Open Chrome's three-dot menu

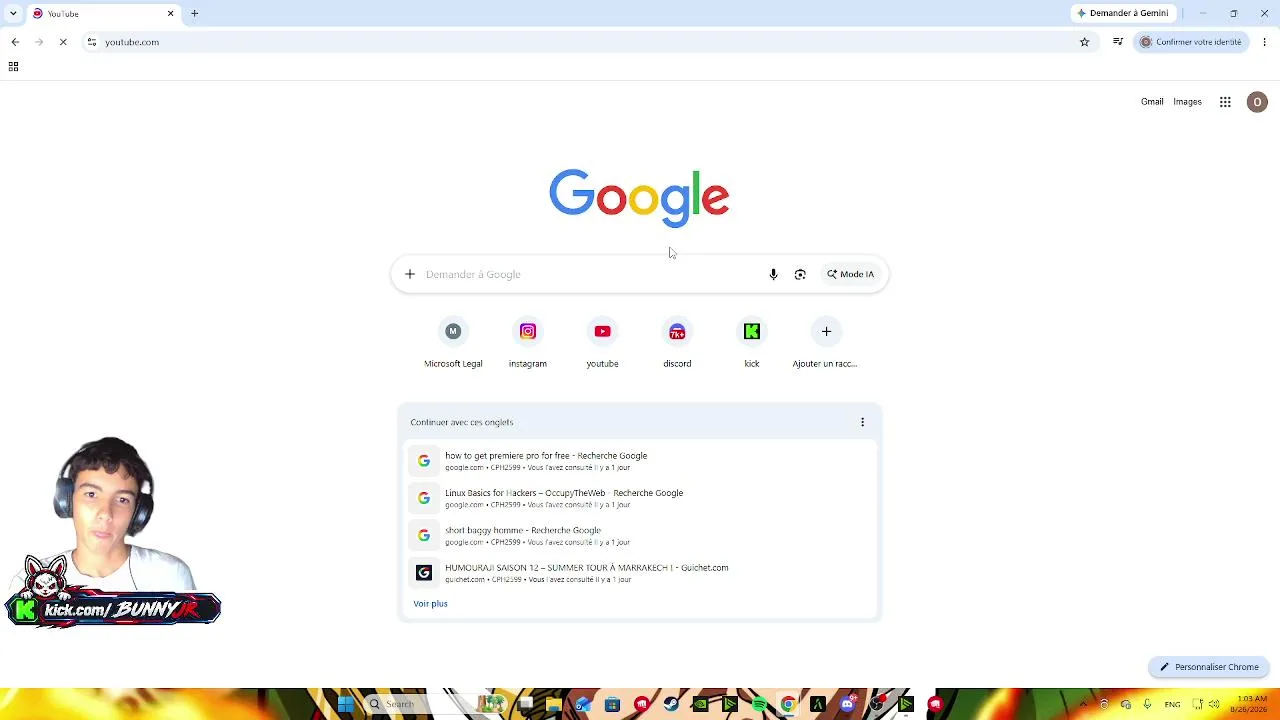click(1265, 42)
